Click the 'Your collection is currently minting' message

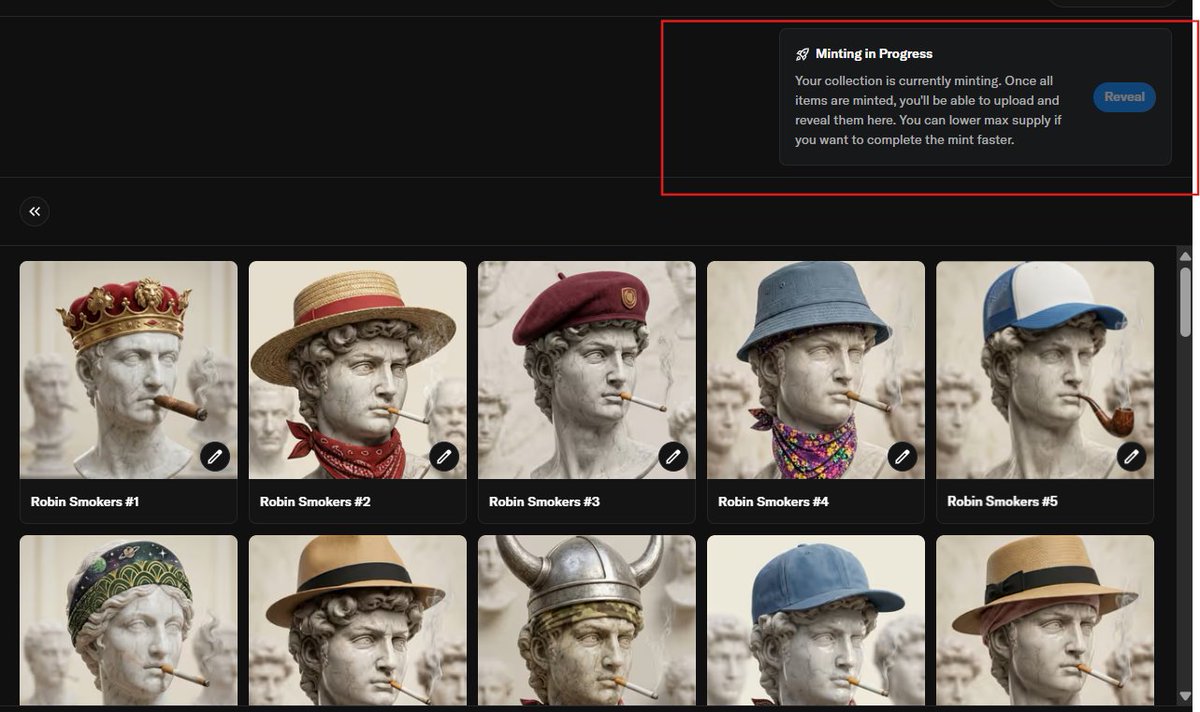click(928, 110)
